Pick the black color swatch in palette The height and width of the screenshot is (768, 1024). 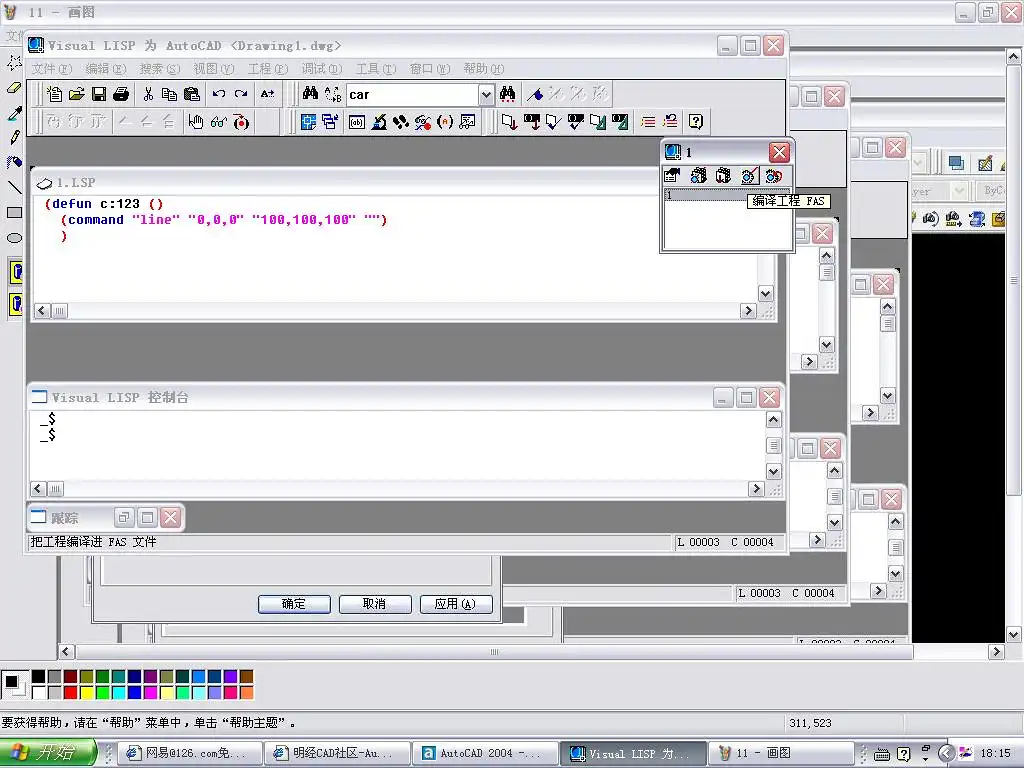pyautogui.click(x=39, y=677)
